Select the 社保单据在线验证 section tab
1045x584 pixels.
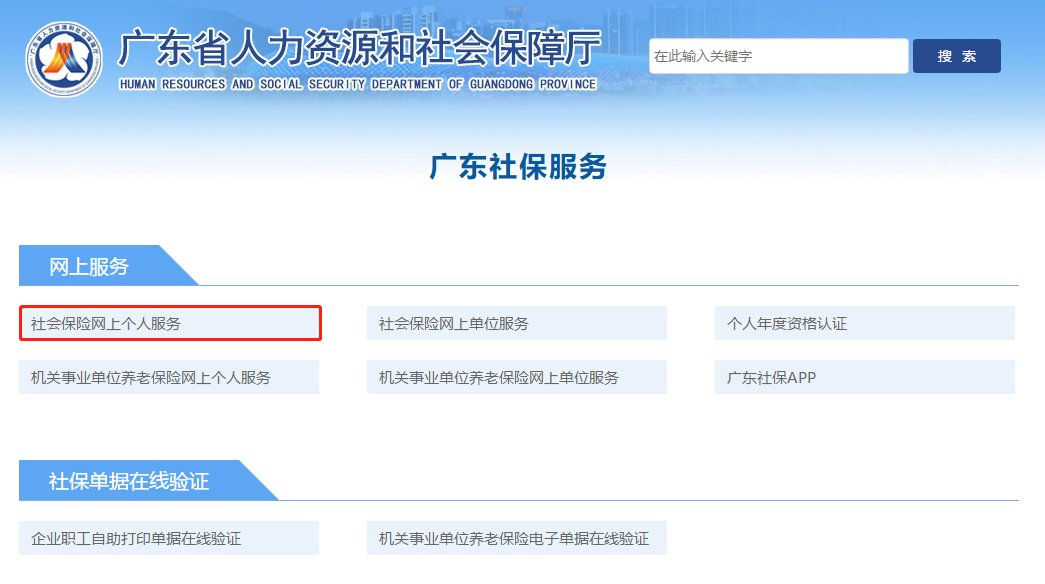point(129,481)
